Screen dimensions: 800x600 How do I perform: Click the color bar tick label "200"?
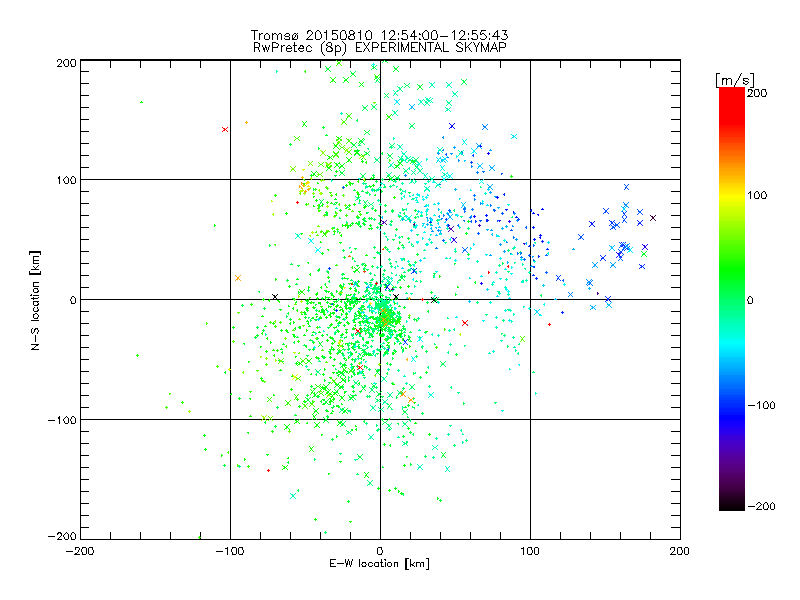pyautogui.click(x=757, y=93)
